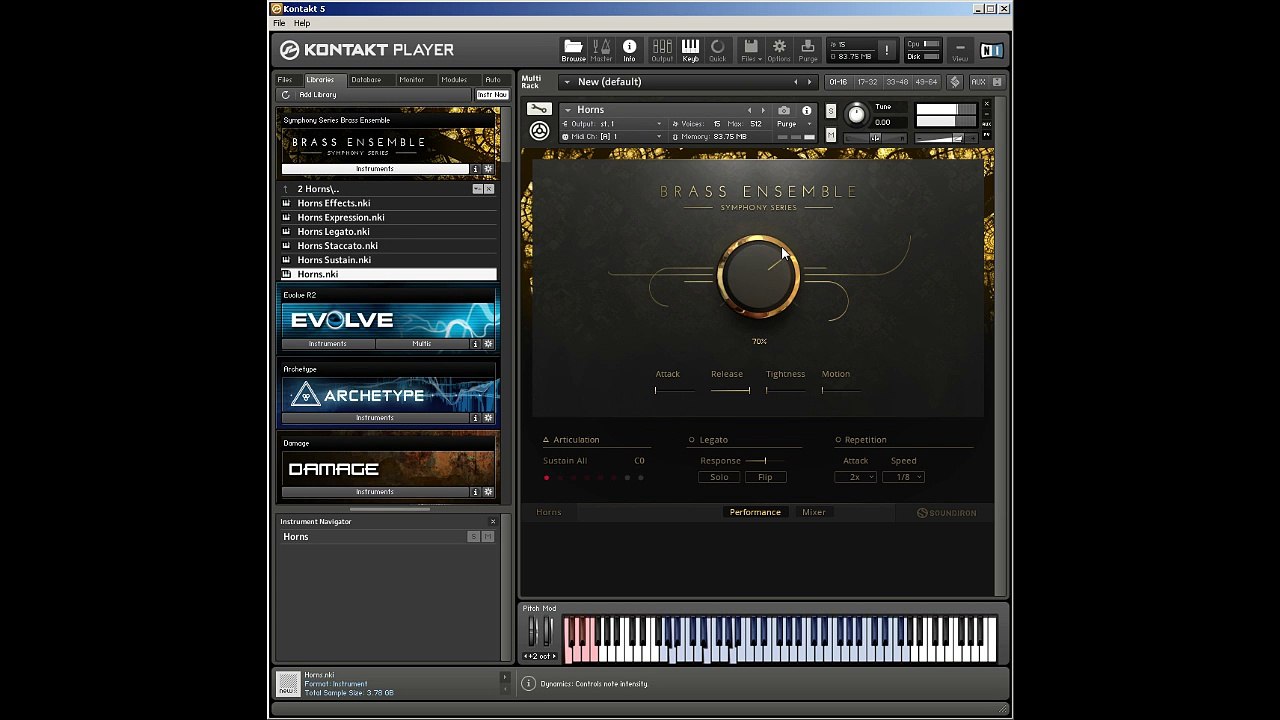Open the Output mixer section
The width and height of the screenshot is (1280, 720).
click(662, 50)
